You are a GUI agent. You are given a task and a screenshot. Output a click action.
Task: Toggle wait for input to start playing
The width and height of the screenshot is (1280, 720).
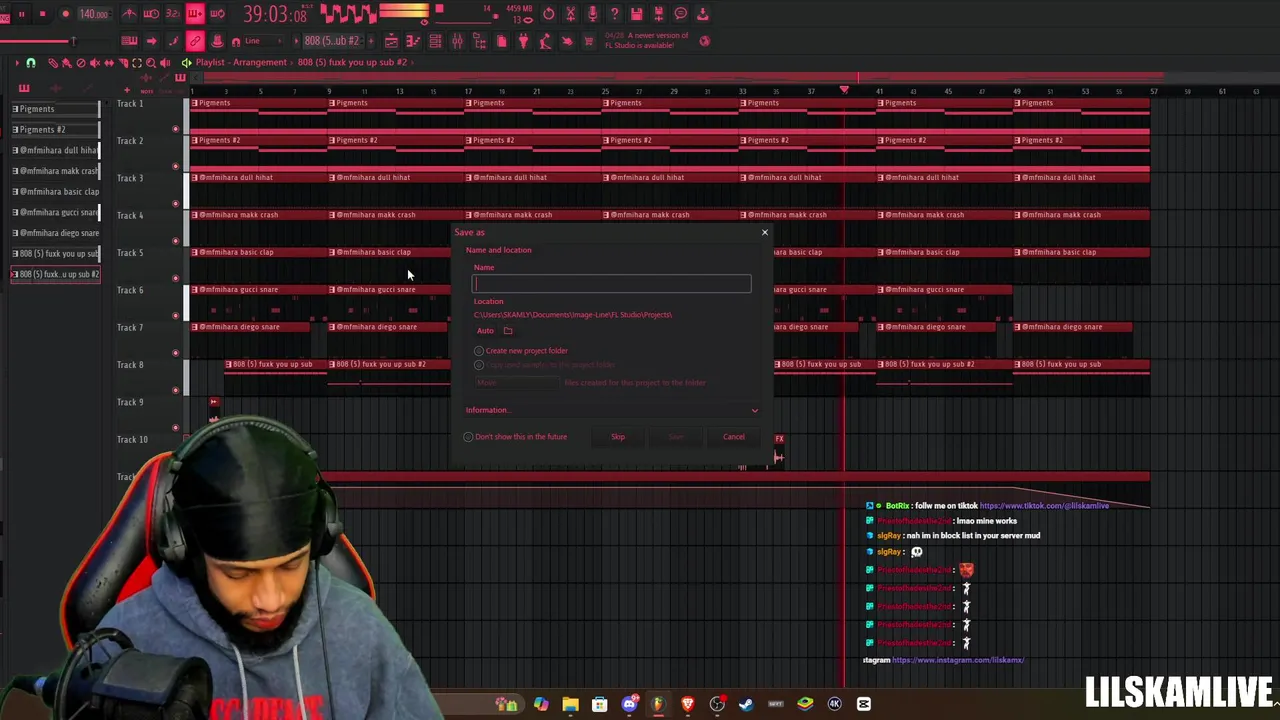(x=151, y=14)
